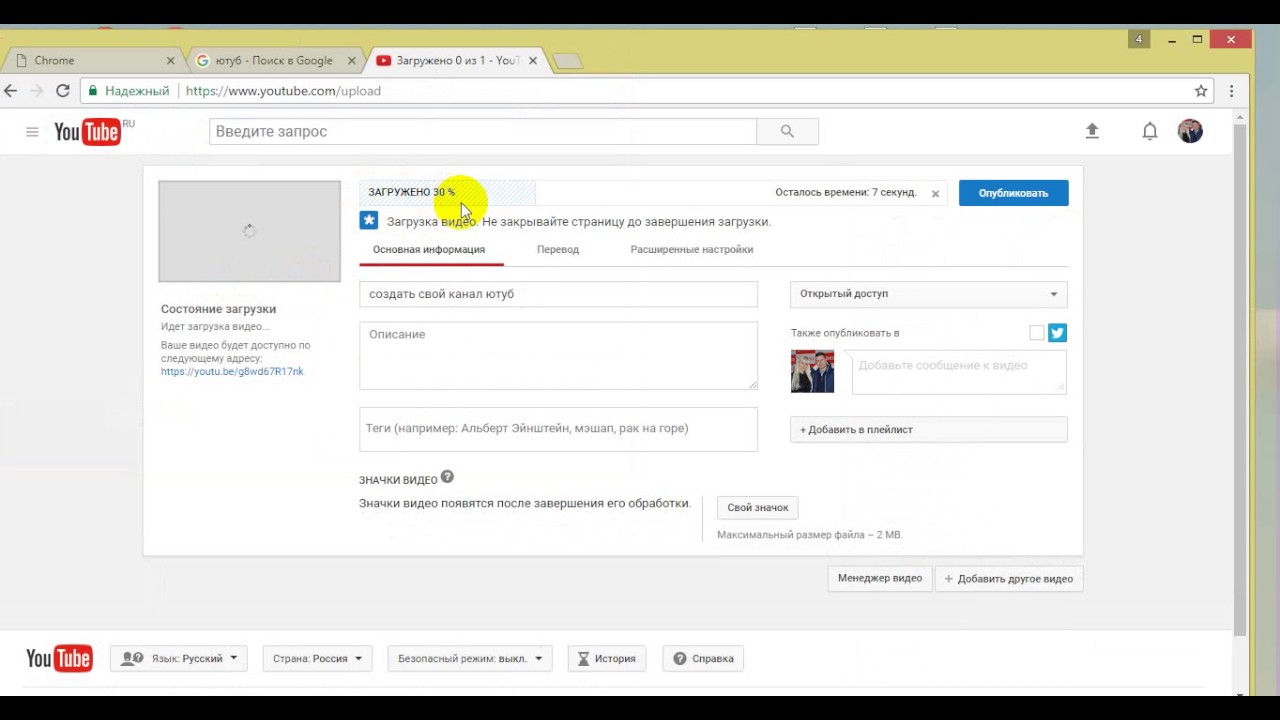Image resolution: width=1280 pixels, height=720 pixels.
Task: Open the YouTube hamburger guide menu
Action: (32, 132)
